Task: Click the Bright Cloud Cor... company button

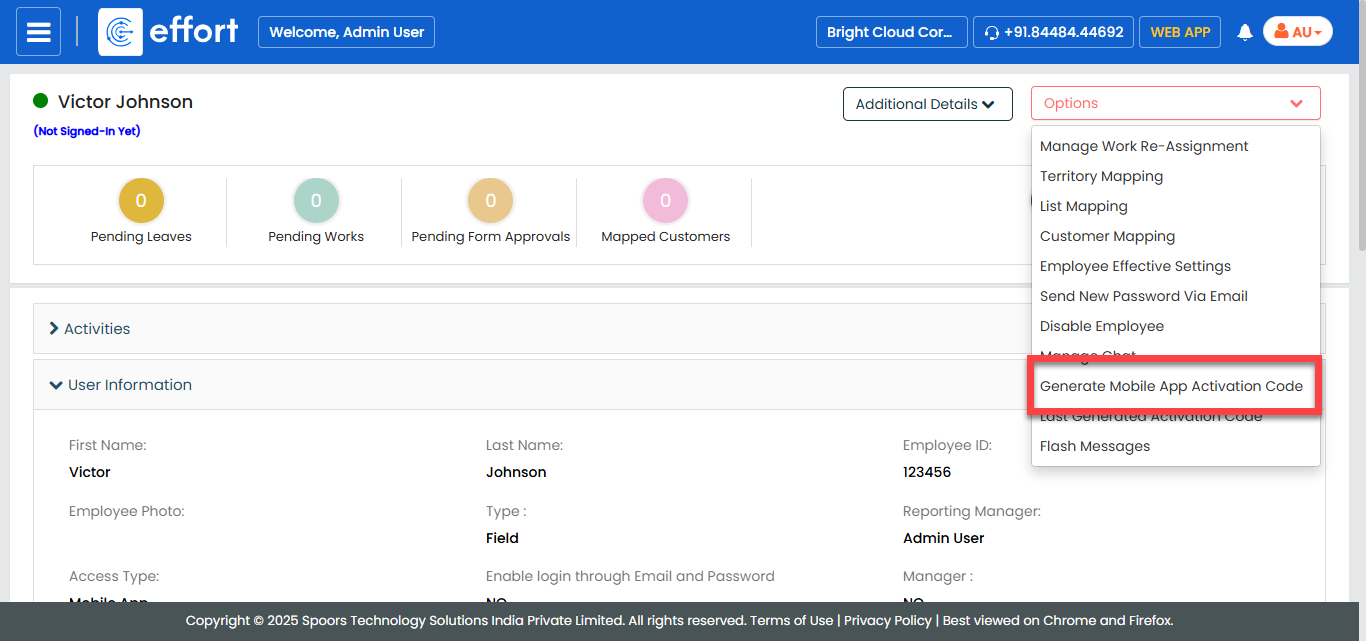Action: (891, 32)
